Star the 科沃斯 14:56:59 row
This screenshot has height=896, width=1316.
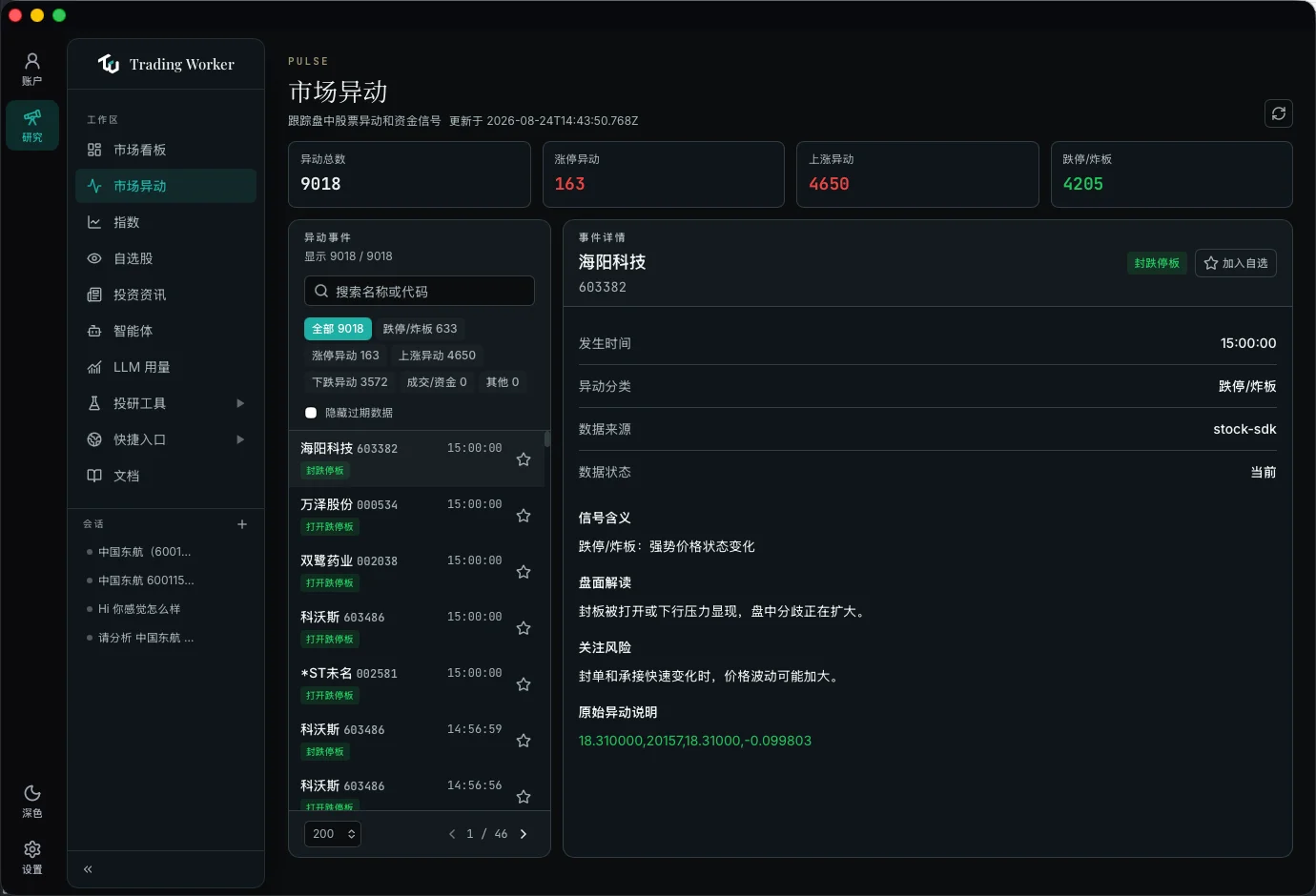point(524,741)
